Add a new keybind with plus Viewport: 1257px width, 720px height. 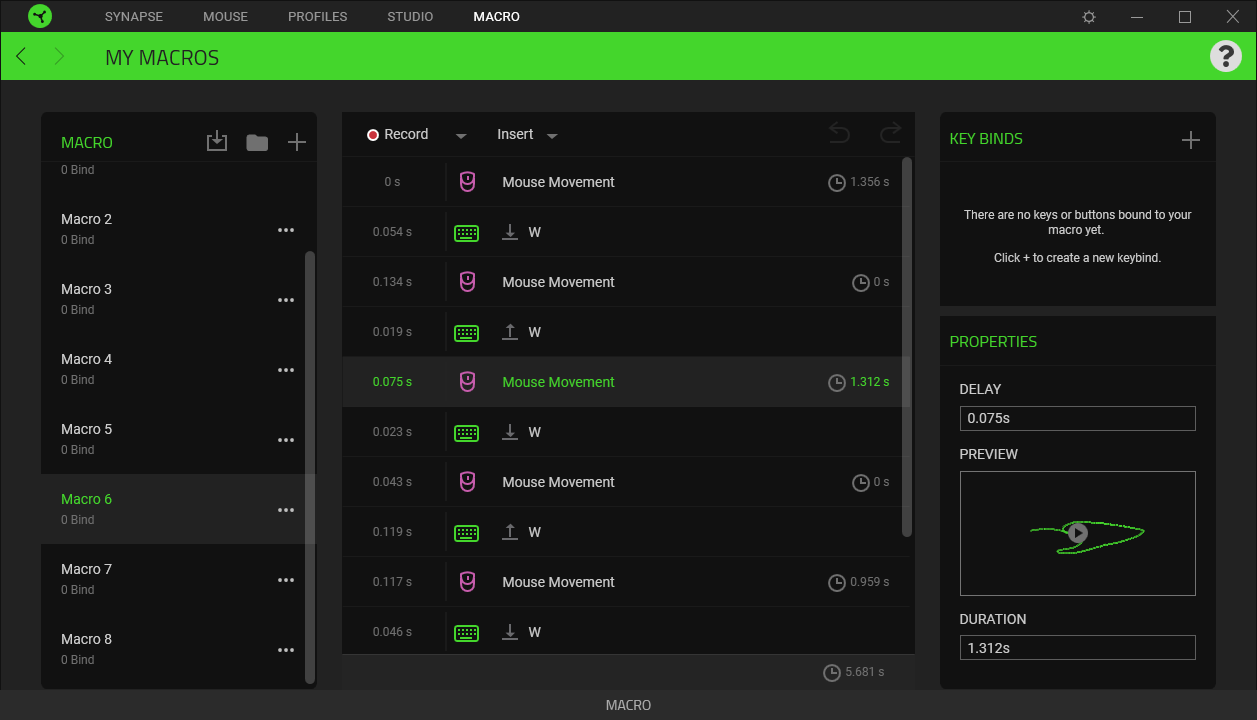pyautogui.click(x=1190, y=140)
